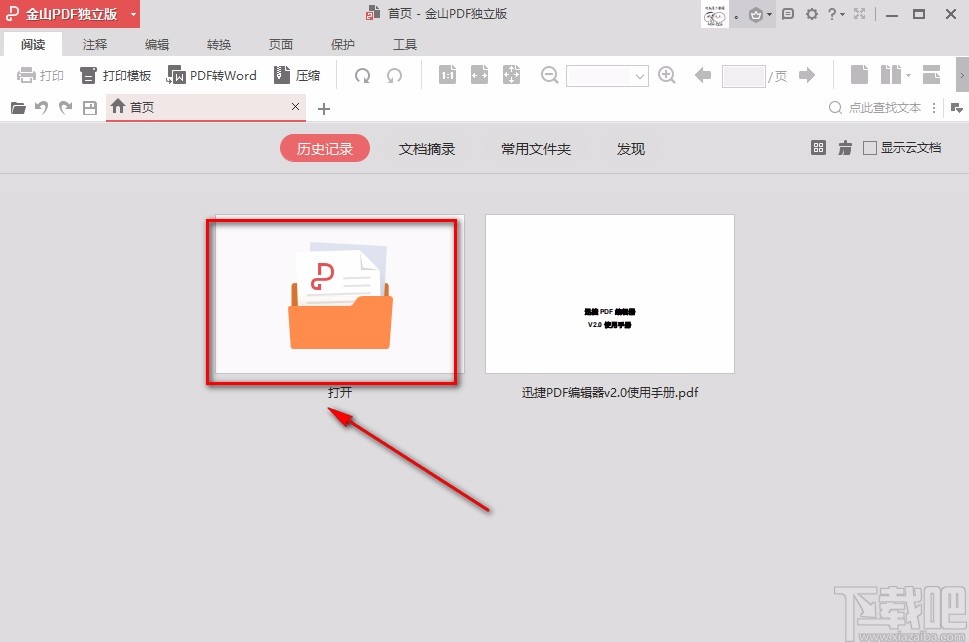The width and height of the screenshot is (969, 642).
Task: Click the 历史记录 button
Action: pyautogui.click(x=324, y=148)
